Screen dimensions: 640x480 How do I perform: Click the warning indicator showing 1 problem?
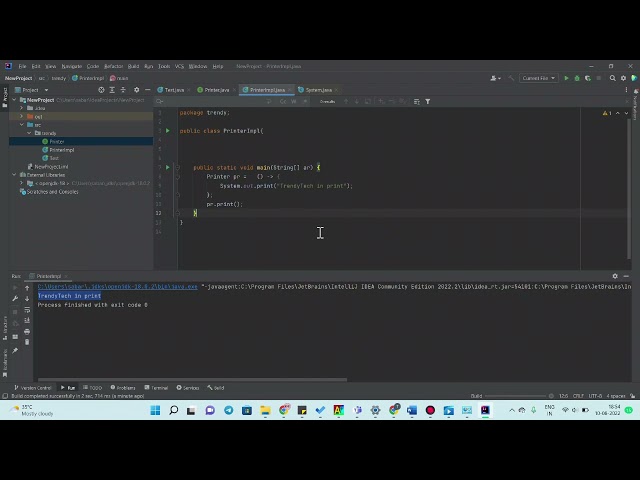click(x=607, y=113)
